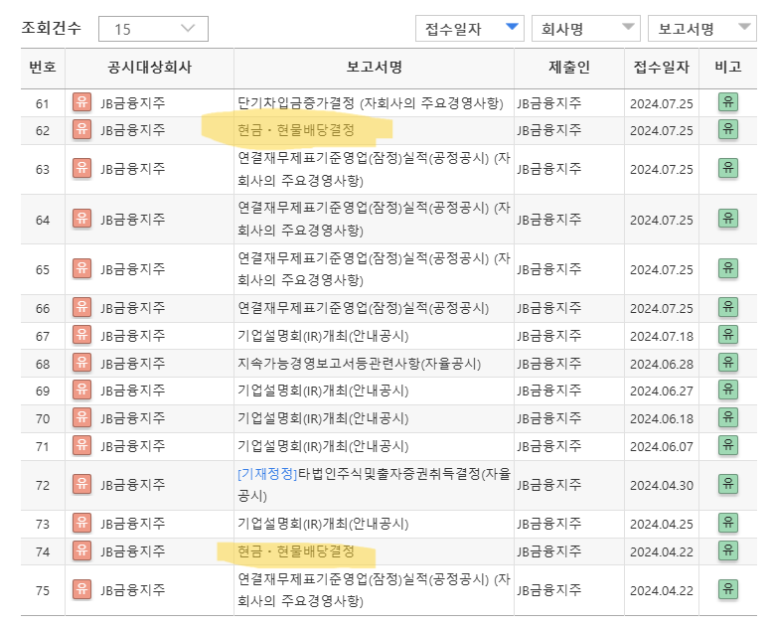Click red 유 icon in row 67

(x=82, y=336)
